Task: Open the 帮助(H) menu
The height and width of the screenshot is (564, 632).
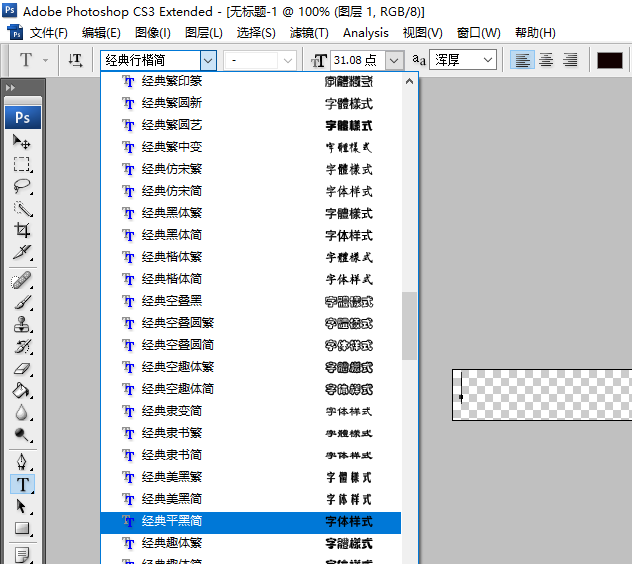Action: click(535, 33)
